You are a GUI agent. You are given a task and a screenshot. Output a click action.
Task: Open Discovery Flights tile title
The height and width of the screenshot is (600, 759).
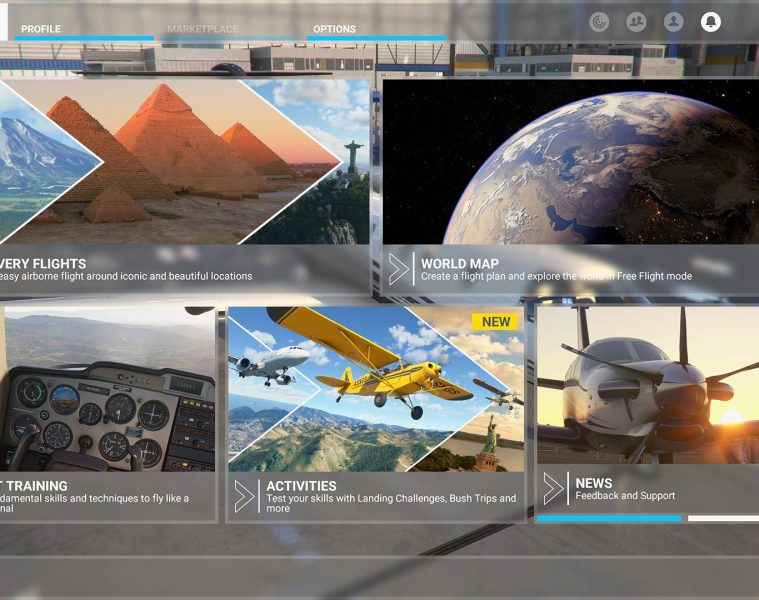[x=43, y=264]
